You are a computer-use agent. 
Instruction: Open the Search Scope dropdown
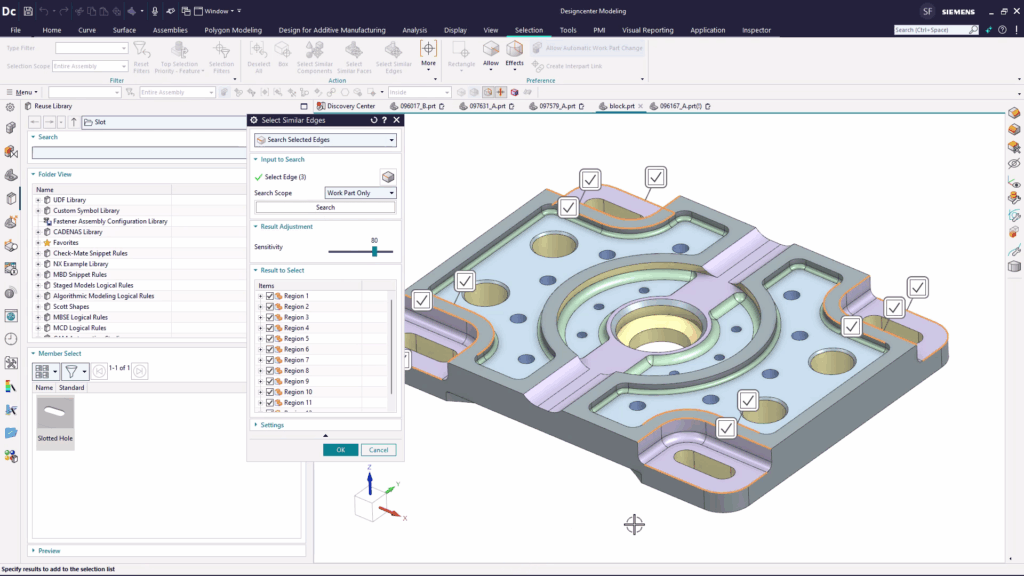click(x=360, y=193)
